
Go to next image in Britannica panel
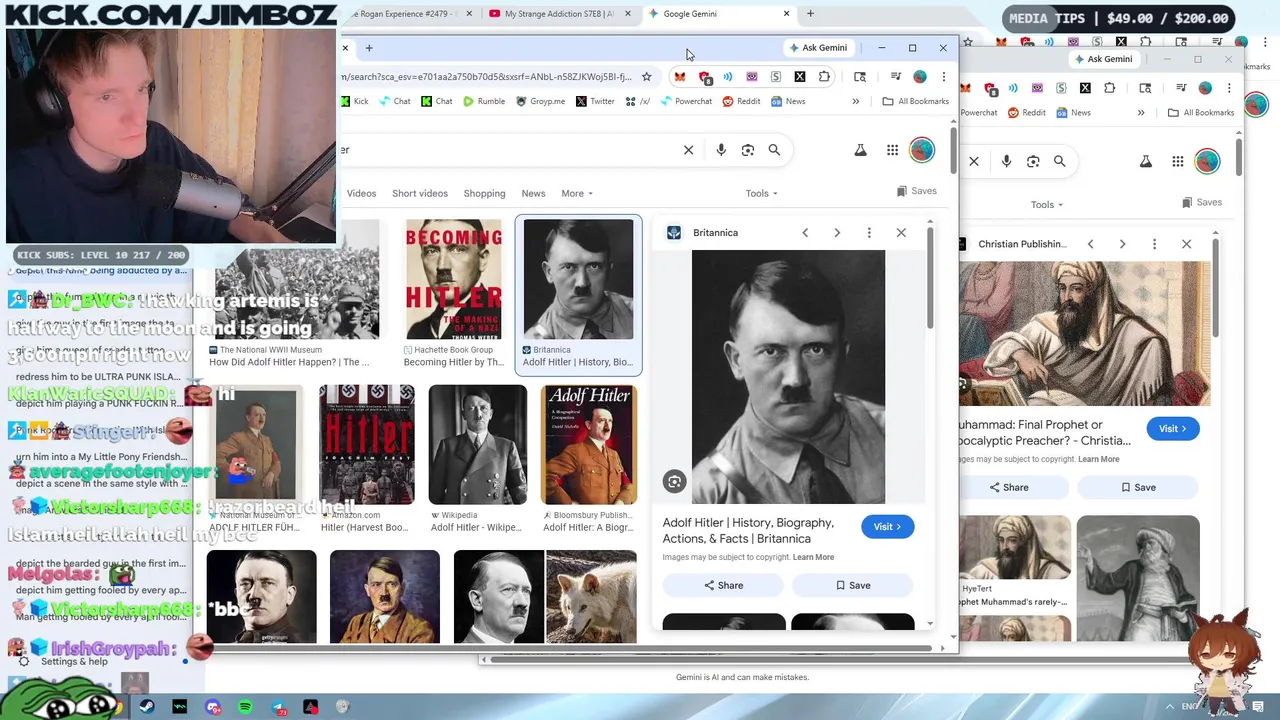pos(837,233)
